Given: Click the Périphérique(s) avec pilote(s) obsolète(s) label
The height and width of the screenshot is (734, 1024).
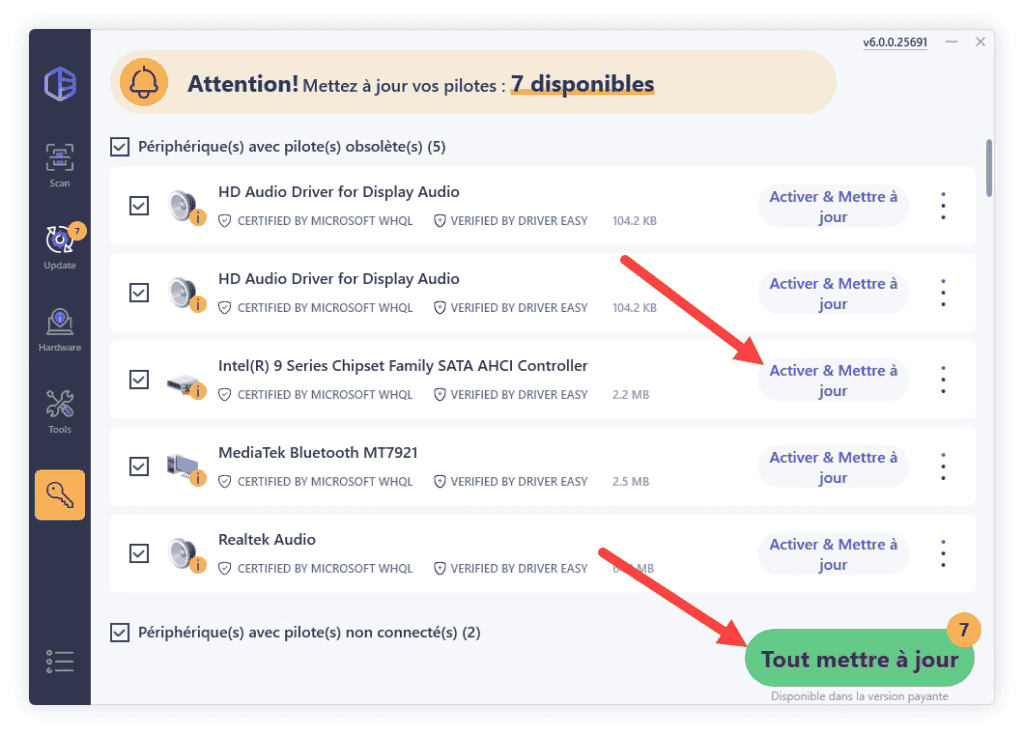Looking at the screenshot, I should (x=292, y=147).
